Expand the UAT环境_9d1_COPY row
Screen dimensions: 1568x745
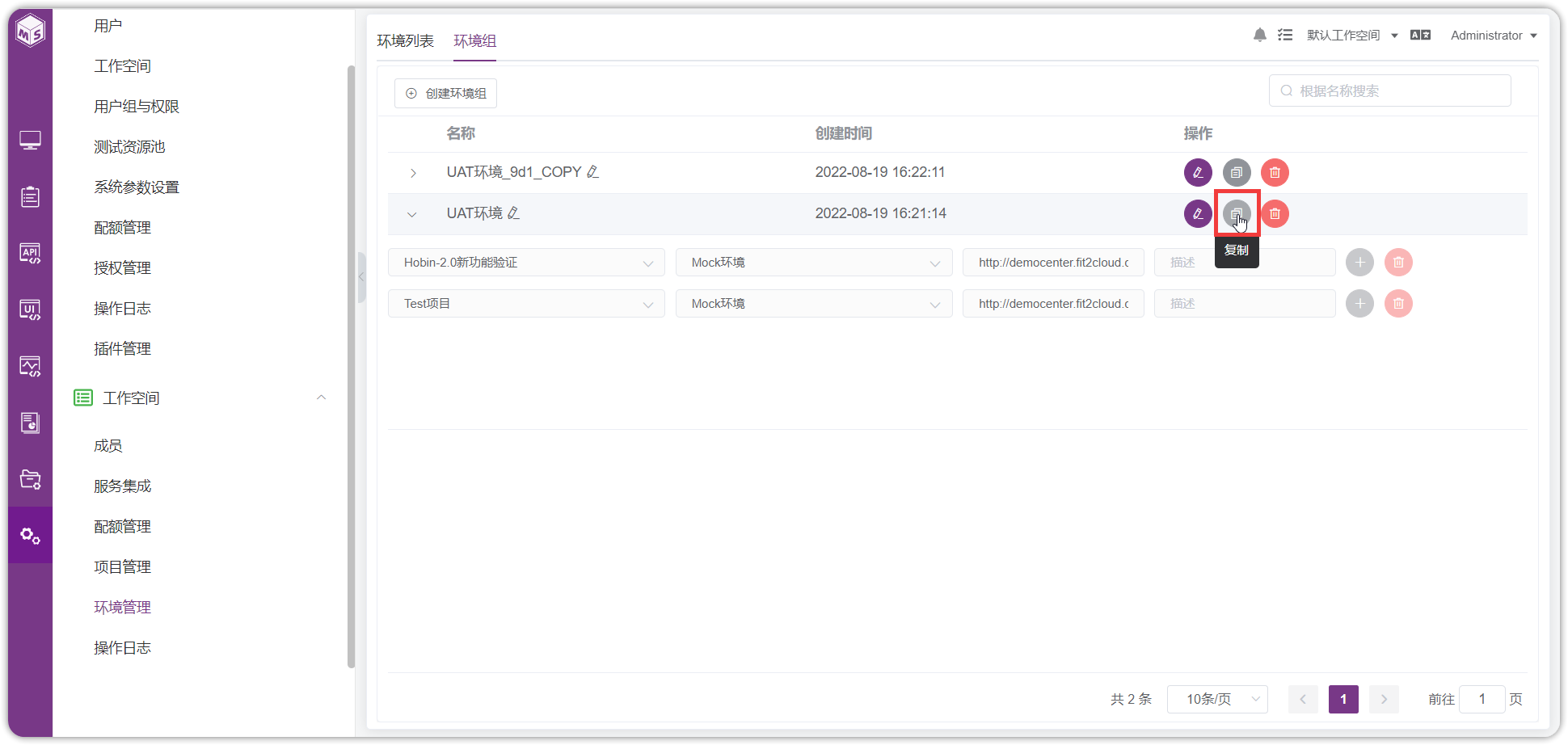point(413,173)
